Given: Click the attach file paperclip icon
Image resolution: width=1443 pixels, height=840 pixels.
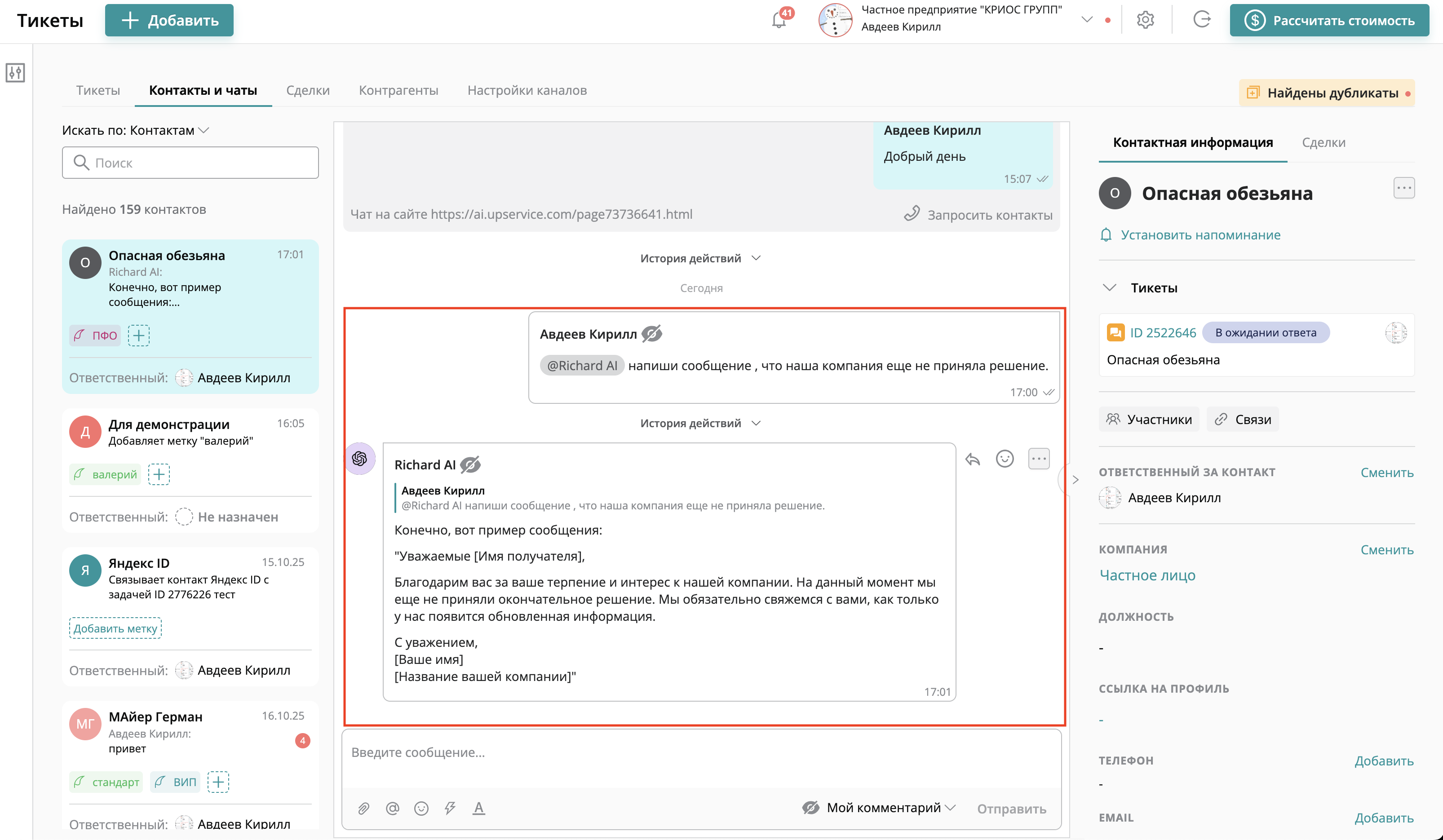Looking at the screenshot, I should pyautogui.click(x=363, y=808).
